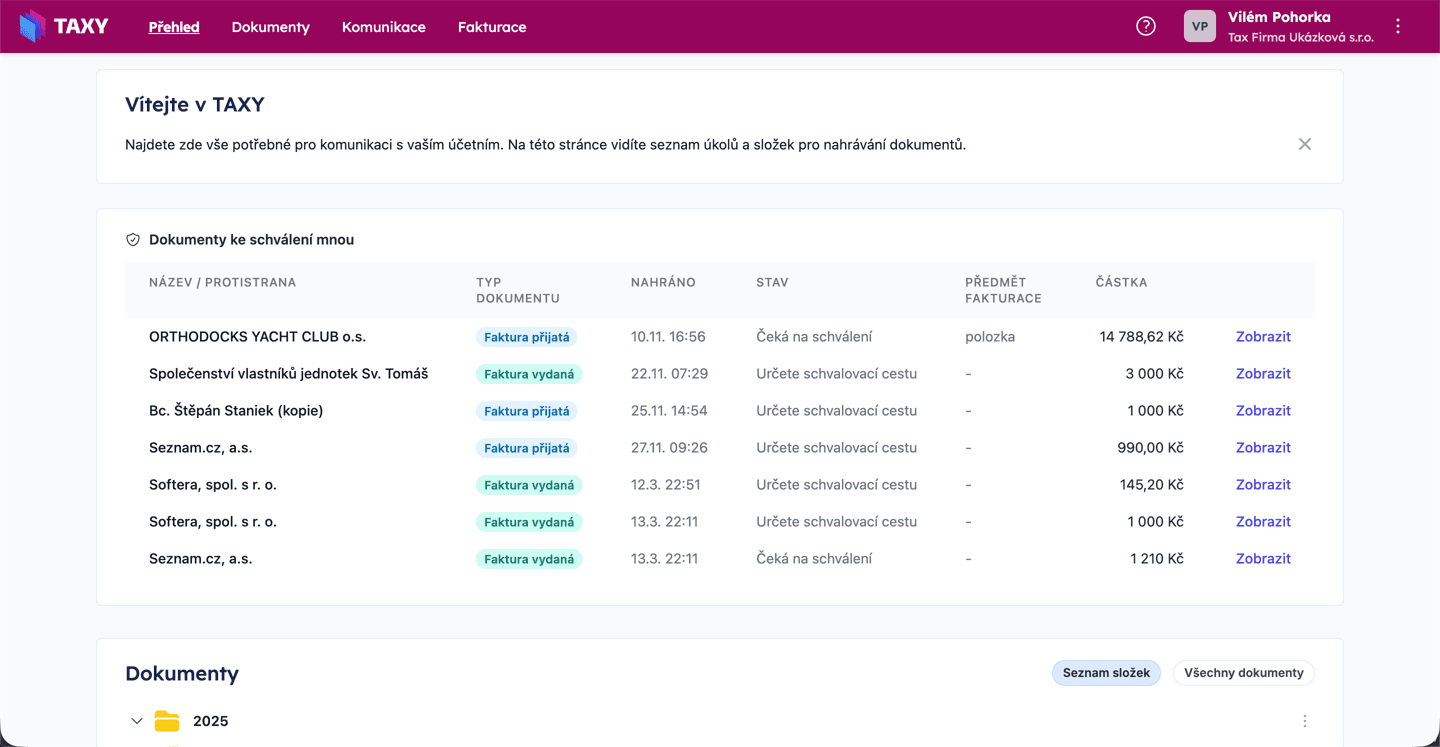Collapse the 2025 folder chevron

click(x=137, y=721)
